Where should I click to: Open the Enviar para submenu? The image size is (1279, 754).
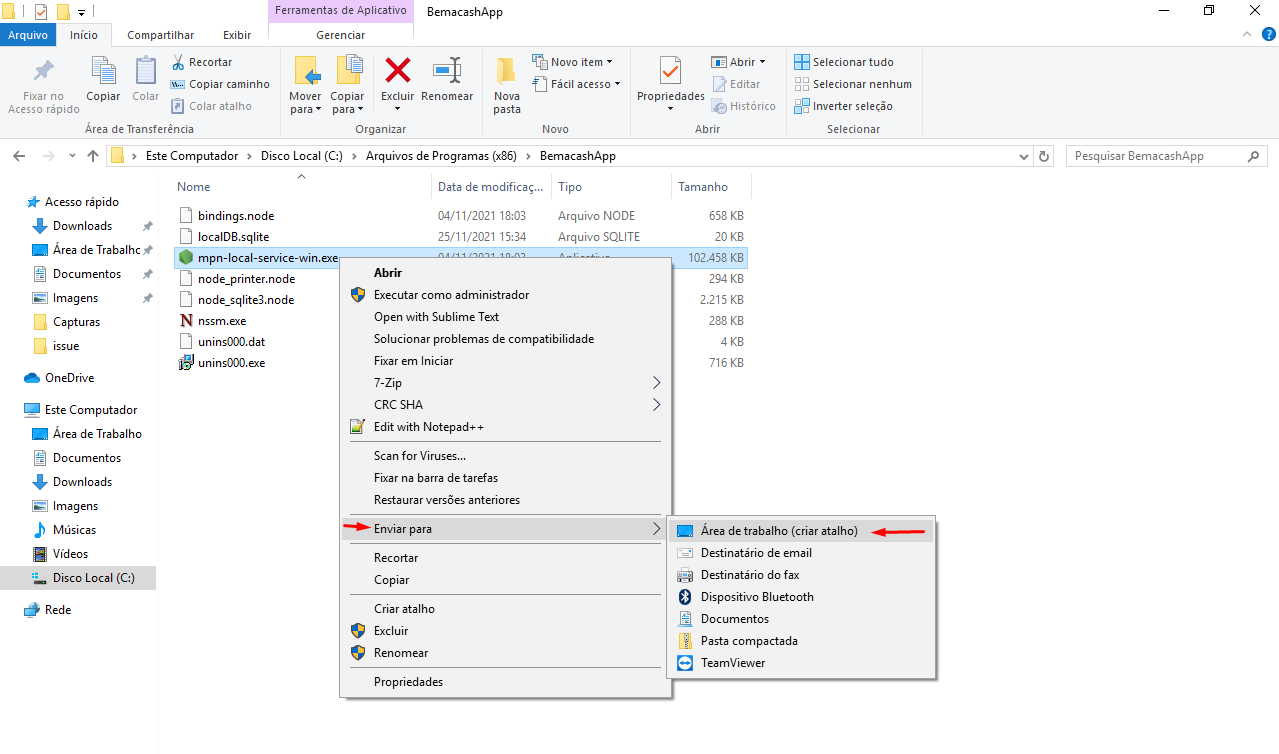point(505,529)
